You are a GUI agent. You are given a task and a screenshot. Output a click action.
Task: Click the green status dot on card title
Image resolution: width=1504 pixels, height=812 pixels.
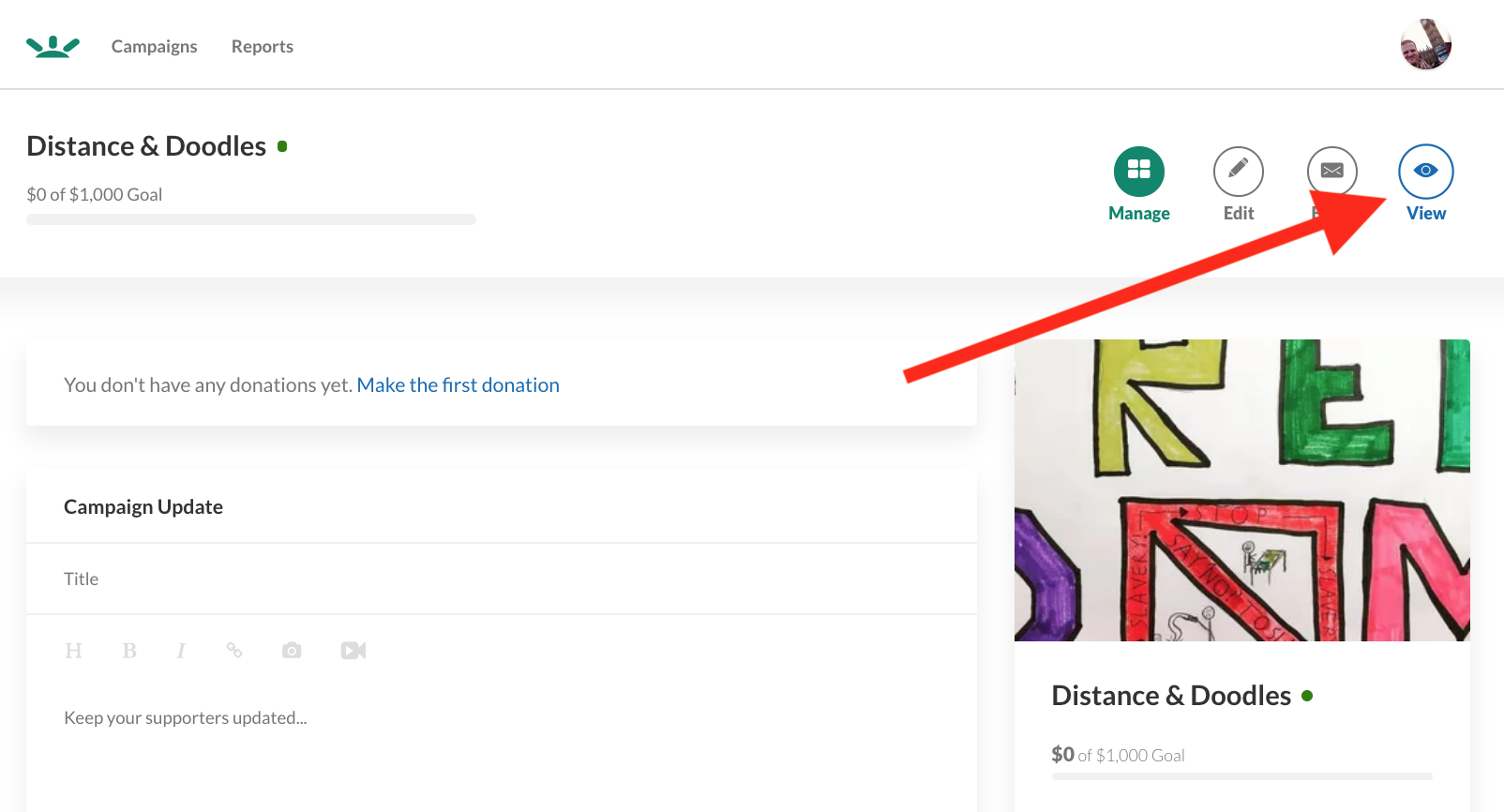1307,696
